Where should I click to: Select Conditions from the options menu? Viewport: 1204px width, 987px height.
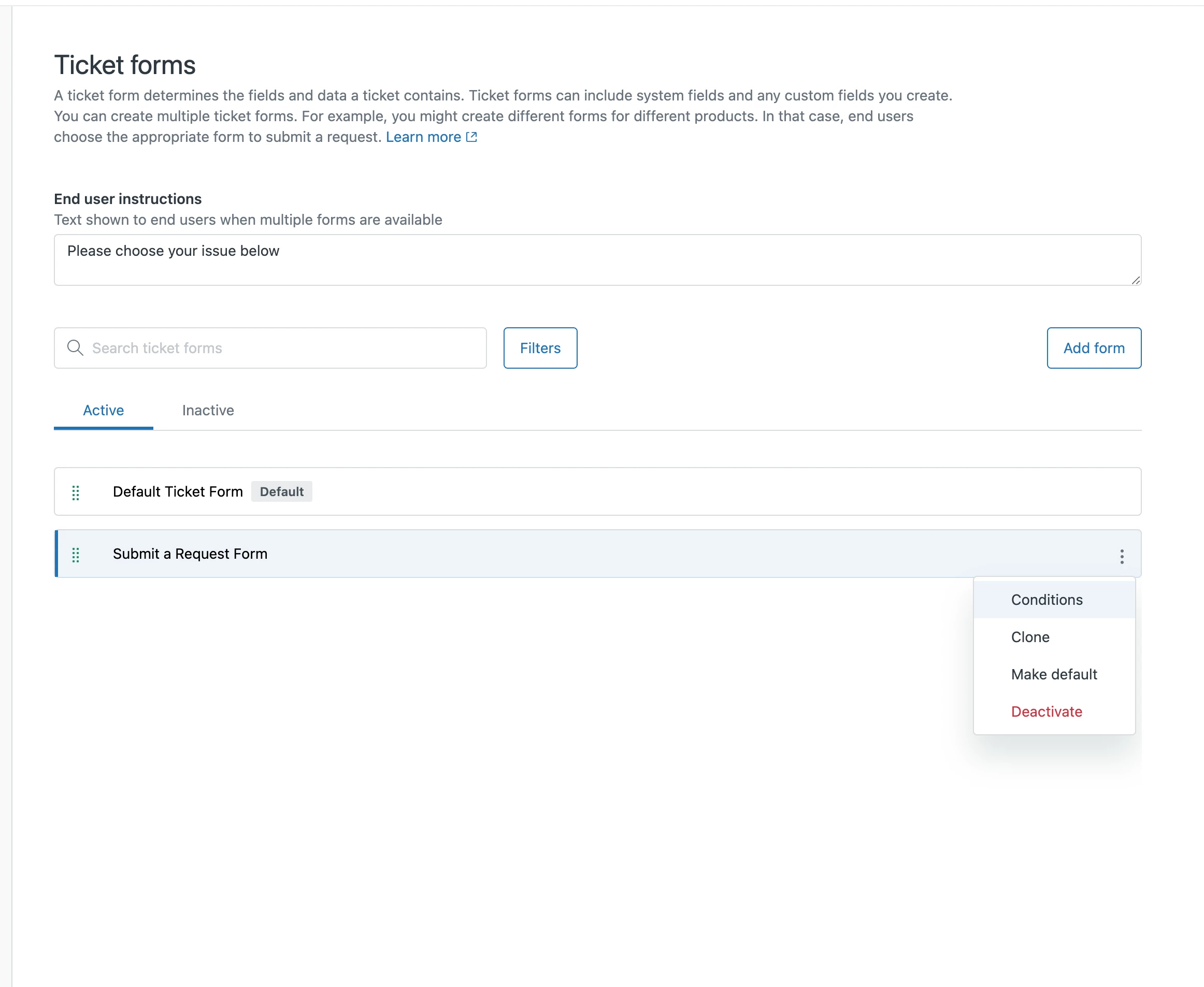[1047, 600]
